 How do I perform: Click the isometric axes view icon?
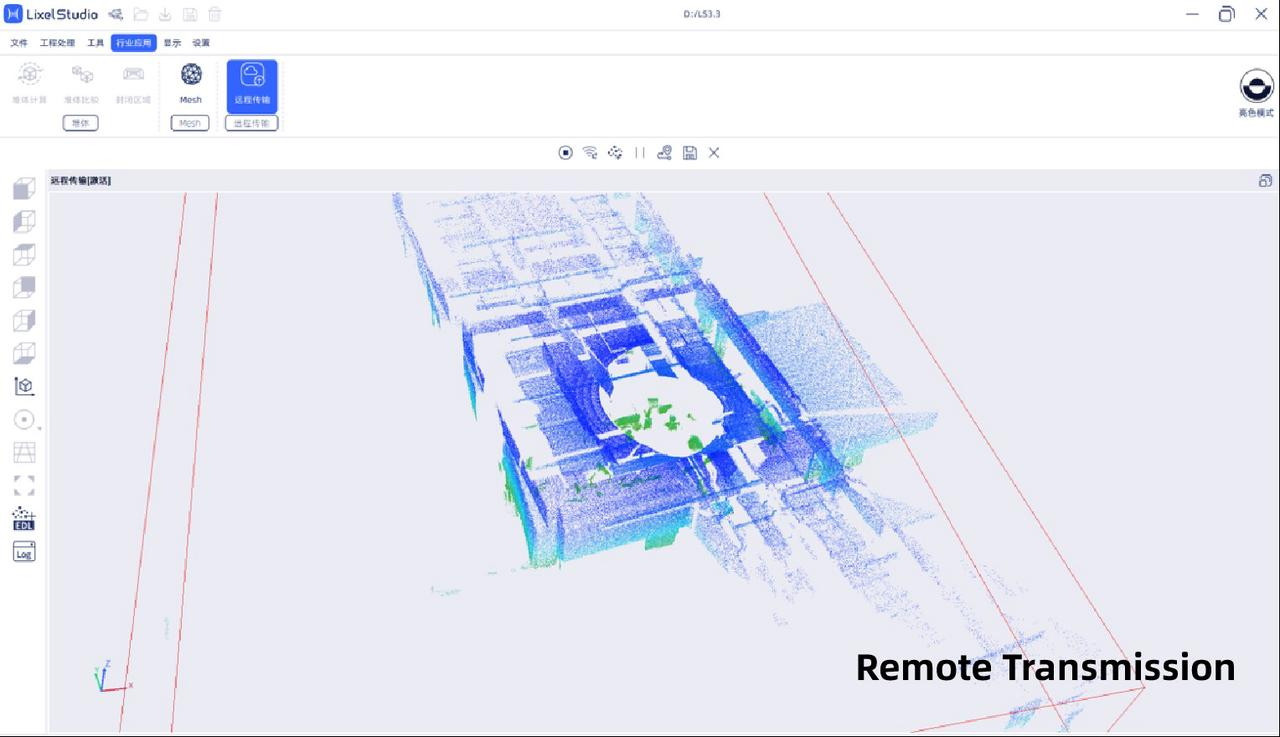(x=24, y=386)
